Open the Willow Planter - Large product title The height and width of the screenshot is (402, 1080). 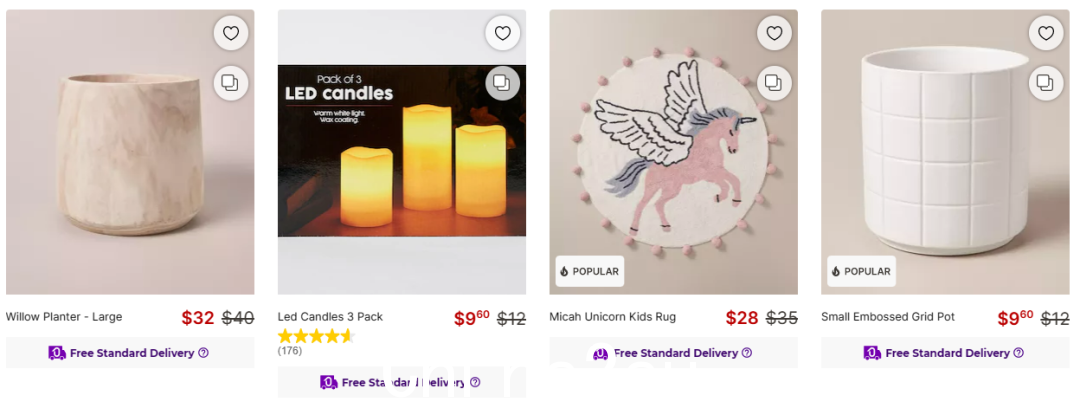pos(64,317)
